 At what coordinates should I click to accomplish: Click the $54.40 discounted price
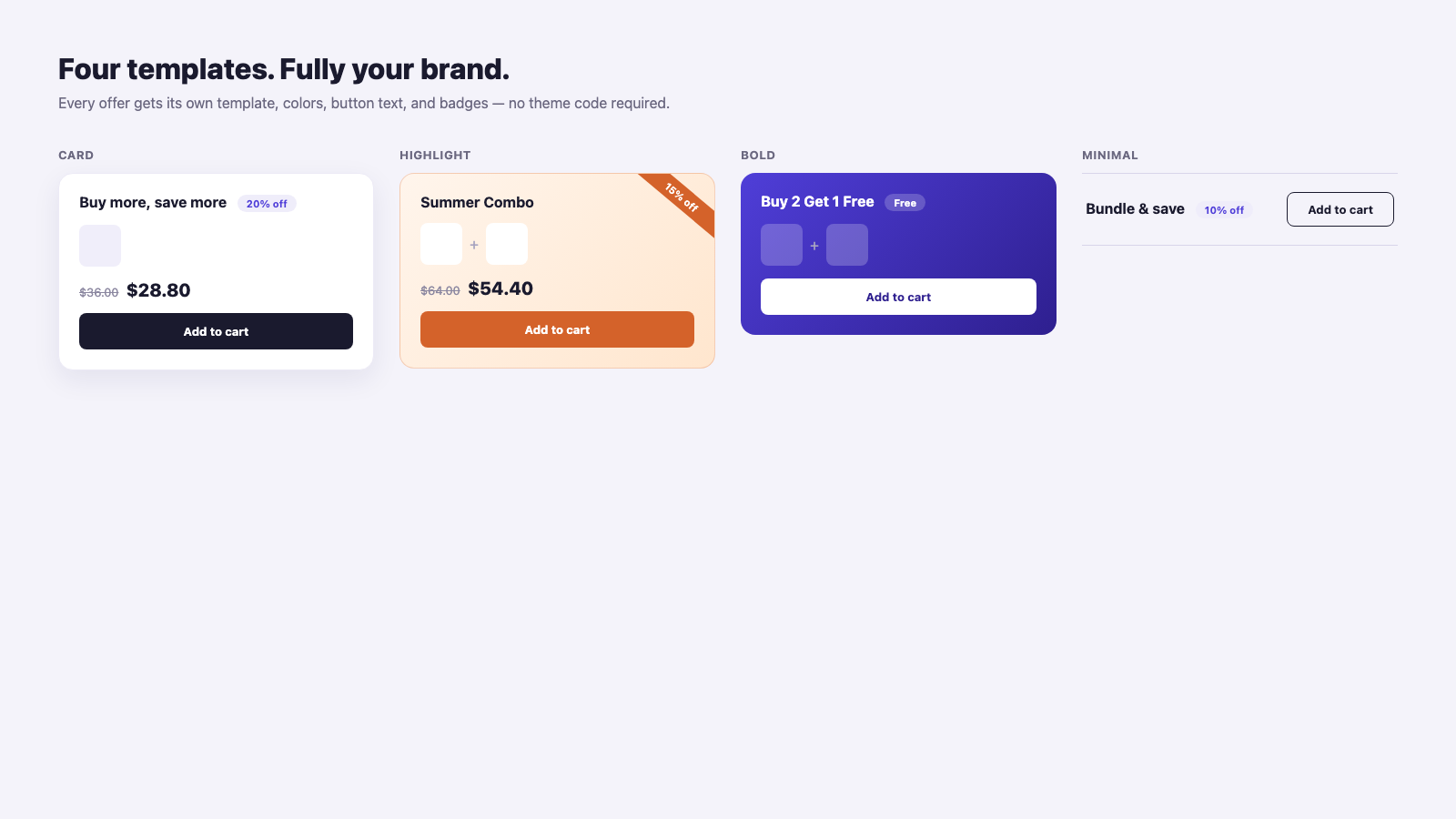click(x=500, y=288)
